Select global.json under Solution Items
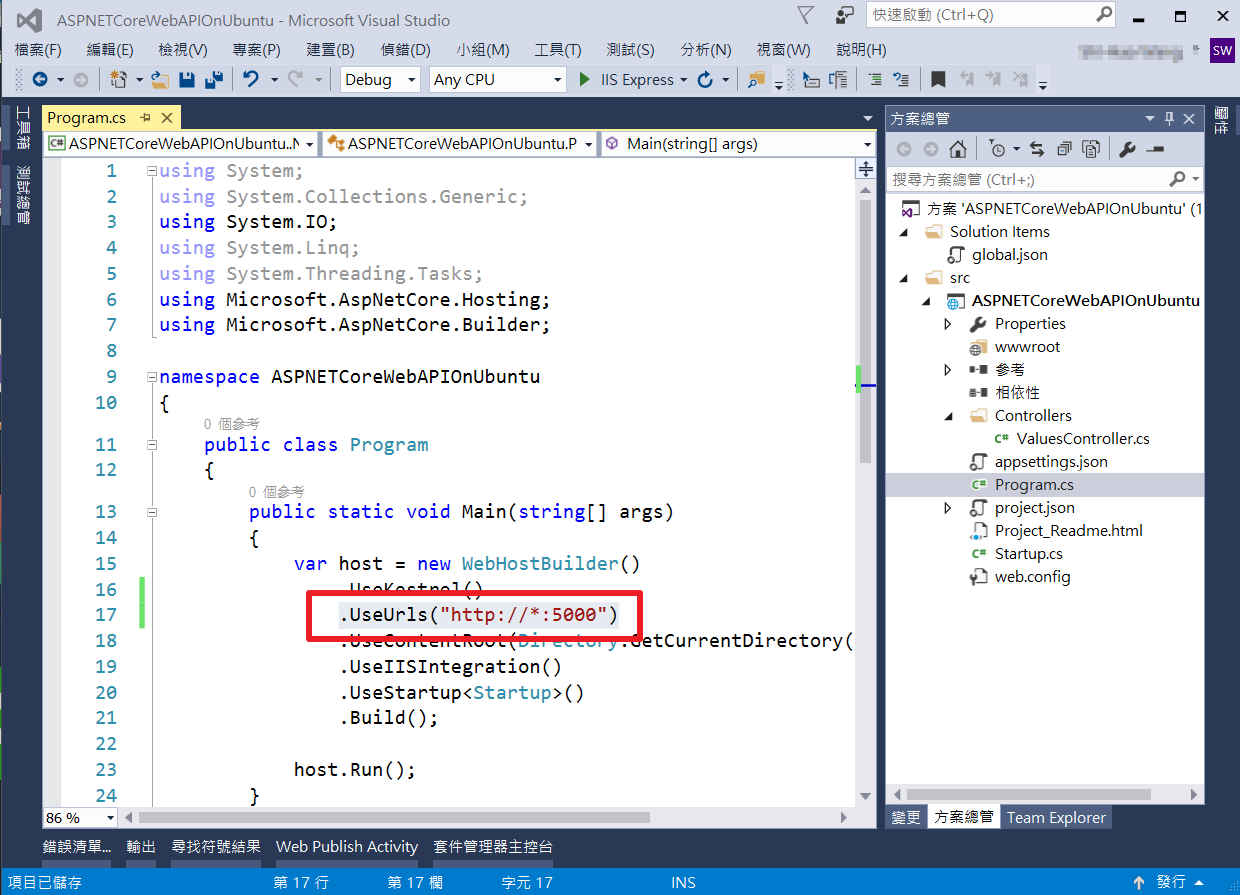Image resolution: width=1240 pixels, height=895 pixels. pos(1010,255)
